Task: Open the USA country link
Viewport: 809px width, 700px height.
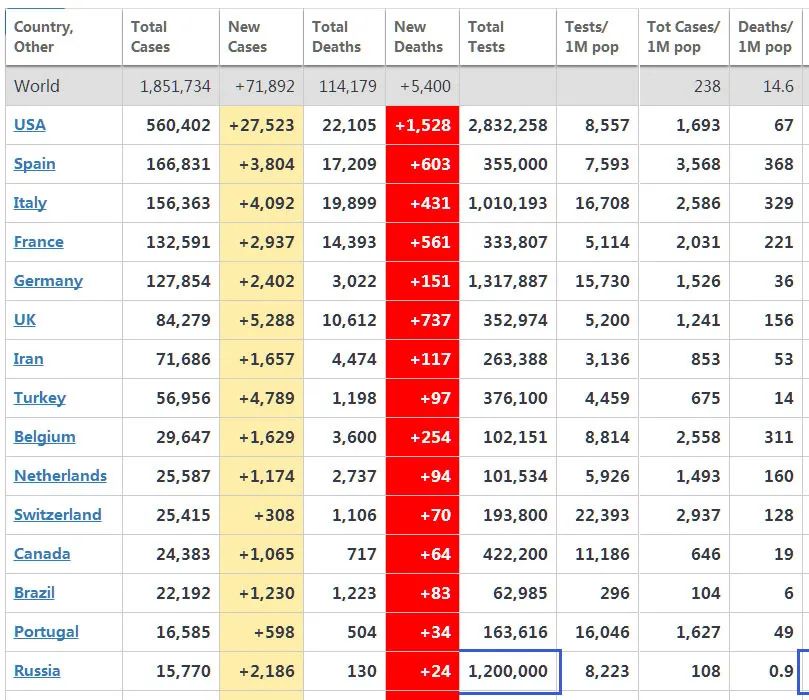Action: (x=30, y=125)
